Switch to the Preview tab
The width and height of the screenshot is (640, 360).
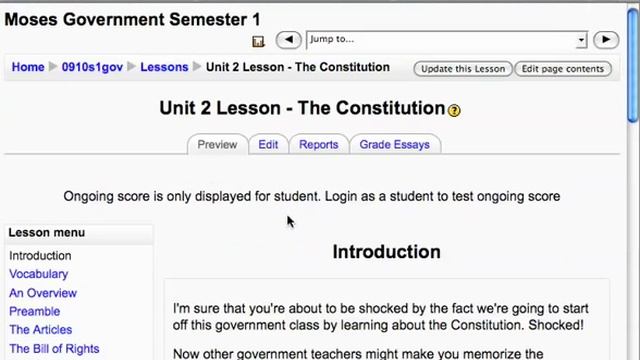point(217,144)
